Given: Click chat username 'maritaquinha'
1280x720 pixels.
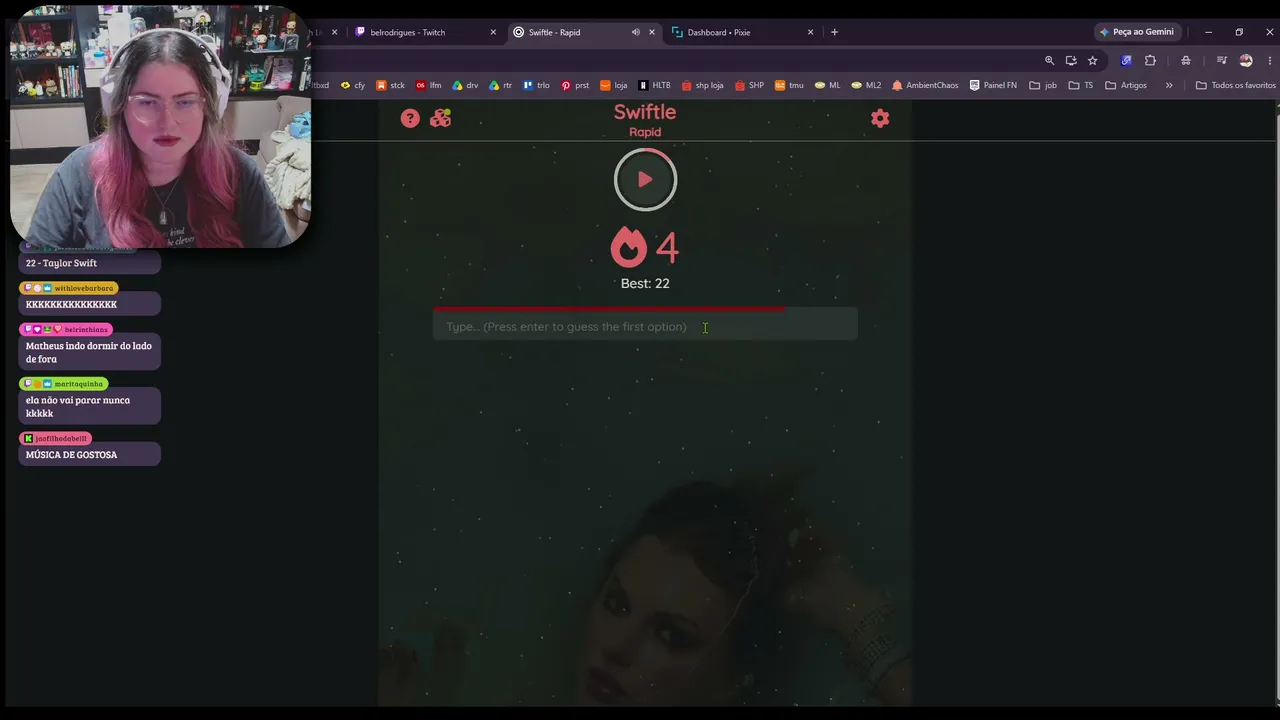Looking at the screenshot, I should click(x=79, y=384).
